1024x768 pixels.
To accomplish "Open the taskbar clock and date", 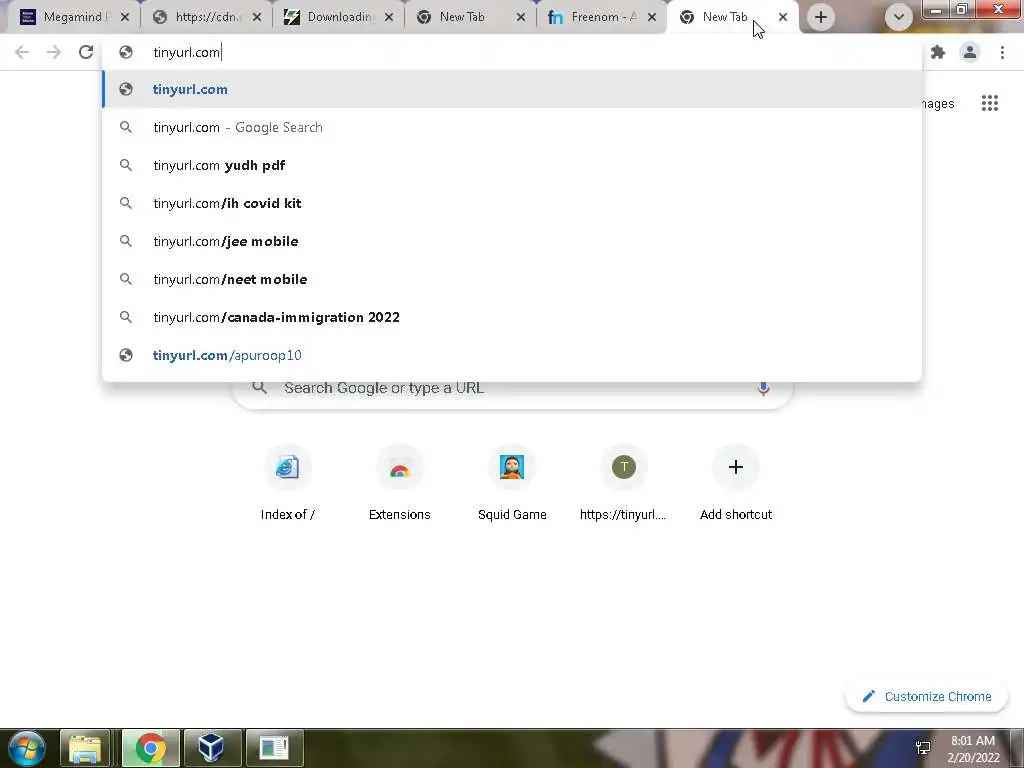I will point(973,749).
